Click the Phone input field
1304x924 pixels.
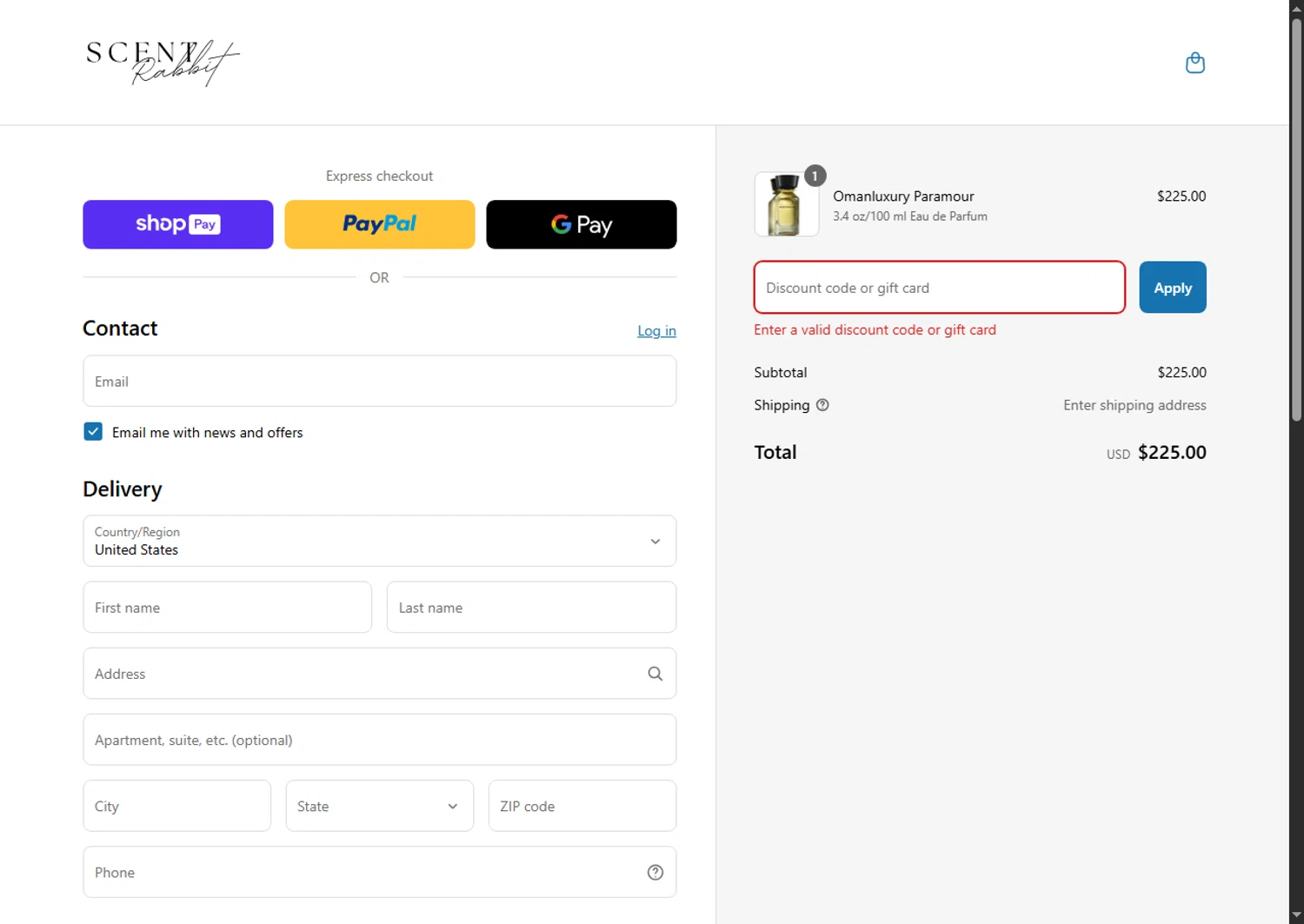click(380, 872)
